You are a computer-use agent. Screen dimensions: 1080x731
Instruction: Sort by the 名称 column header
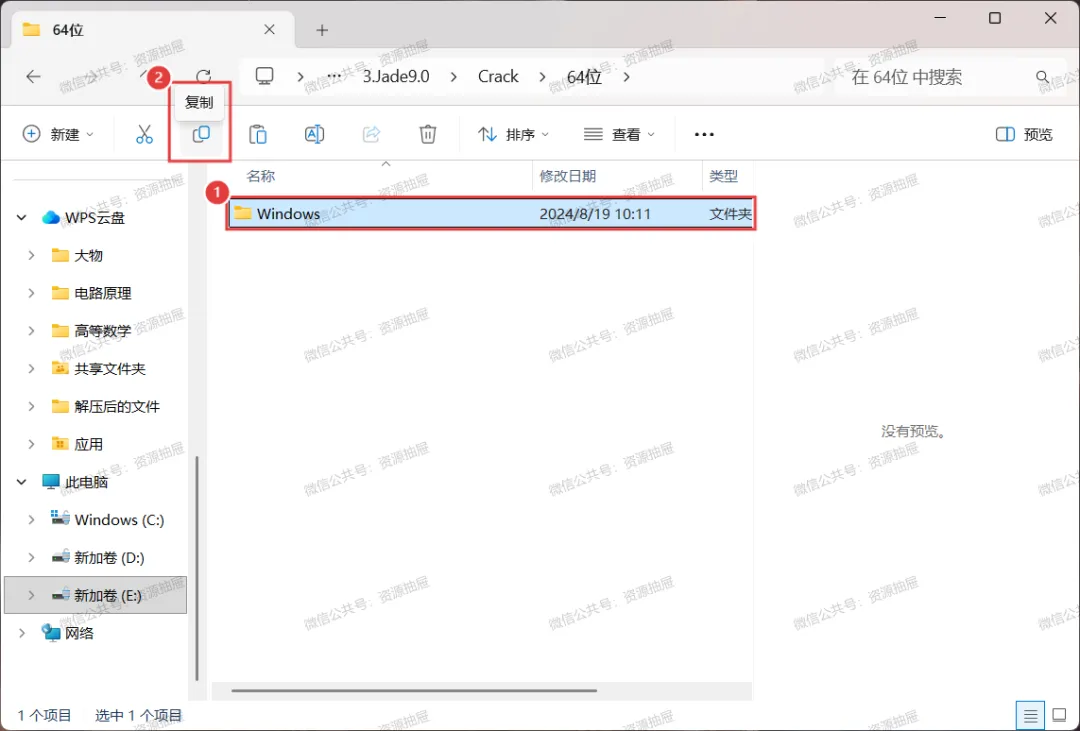(260, 176)
